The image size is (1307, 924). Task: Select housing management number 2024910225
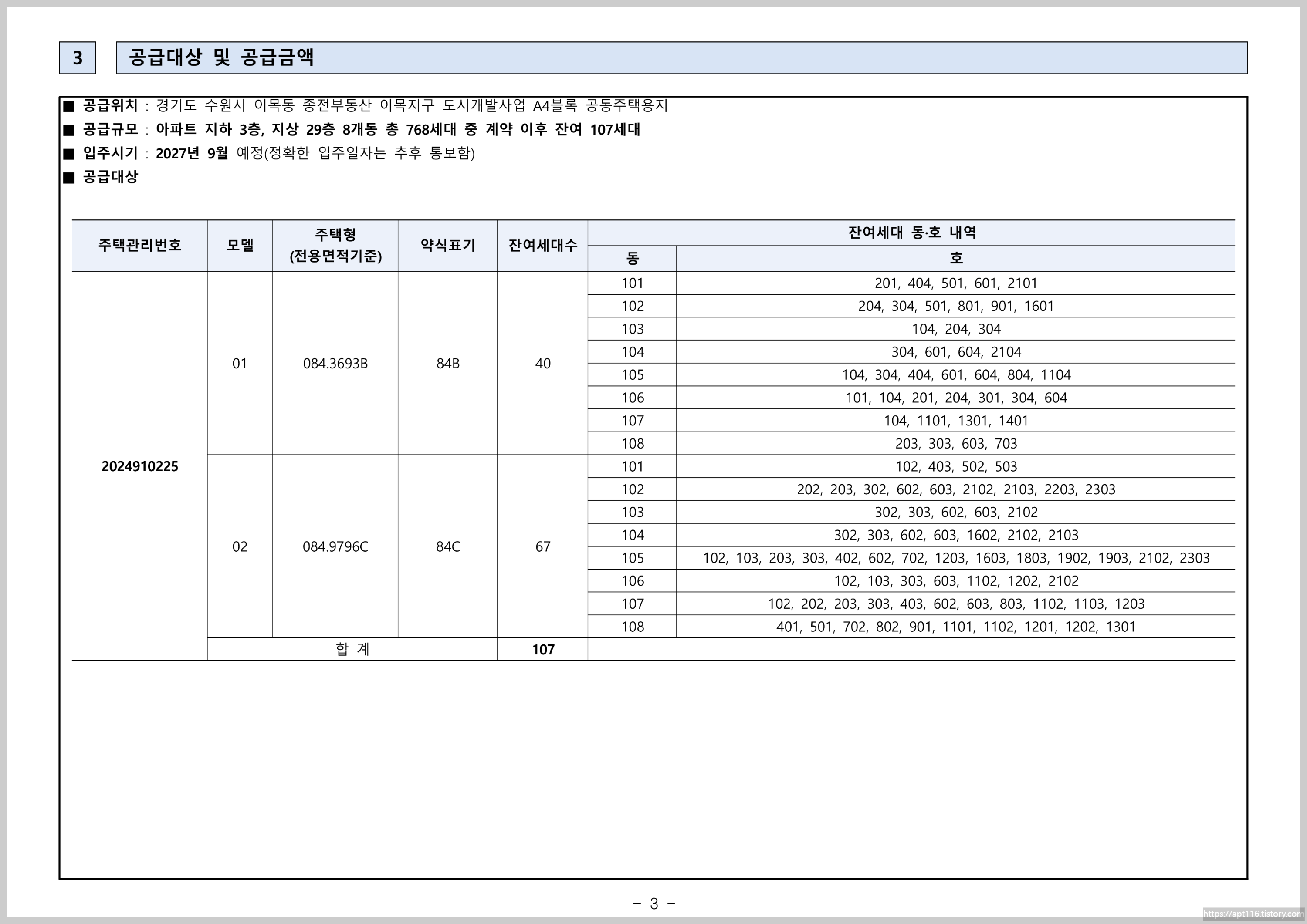(x=139, y=466)
